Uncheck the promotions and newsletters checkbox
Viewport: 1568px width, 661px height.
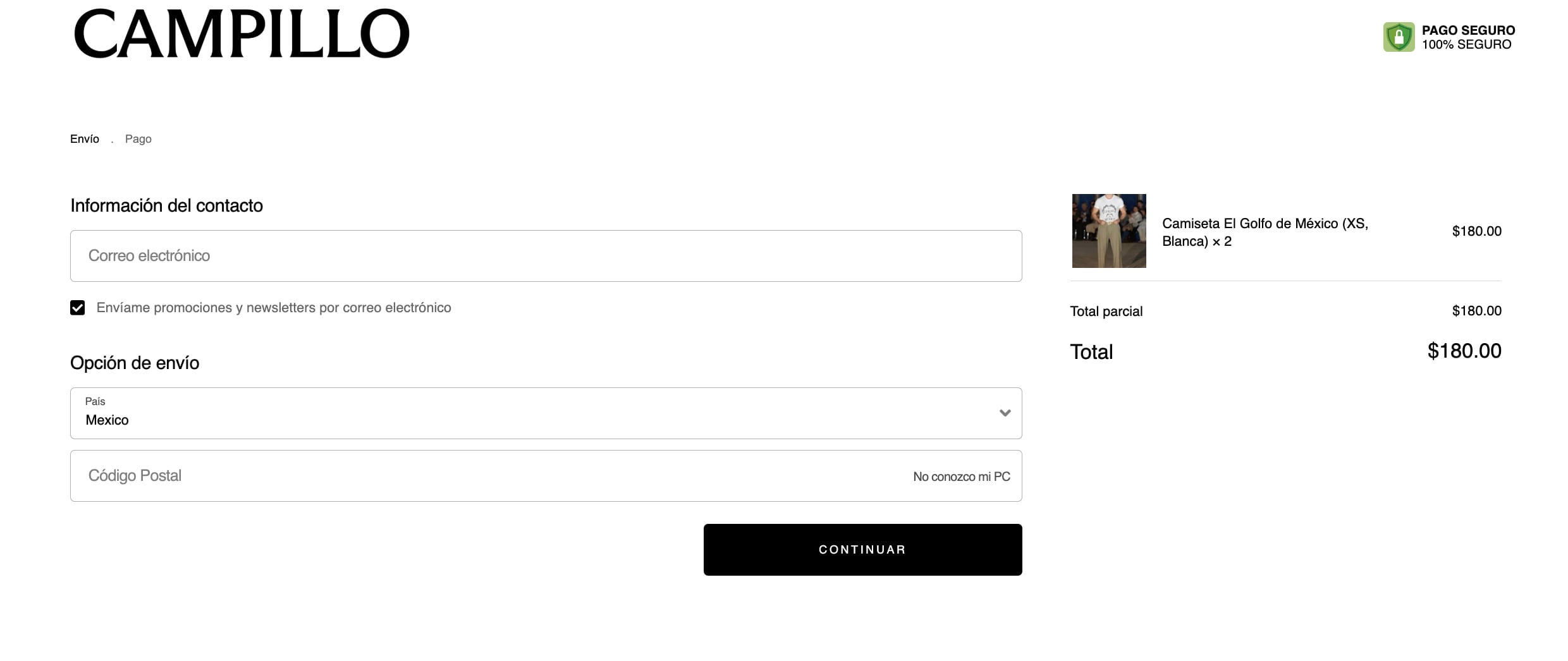pyautogui.click(x=78, y=308)
